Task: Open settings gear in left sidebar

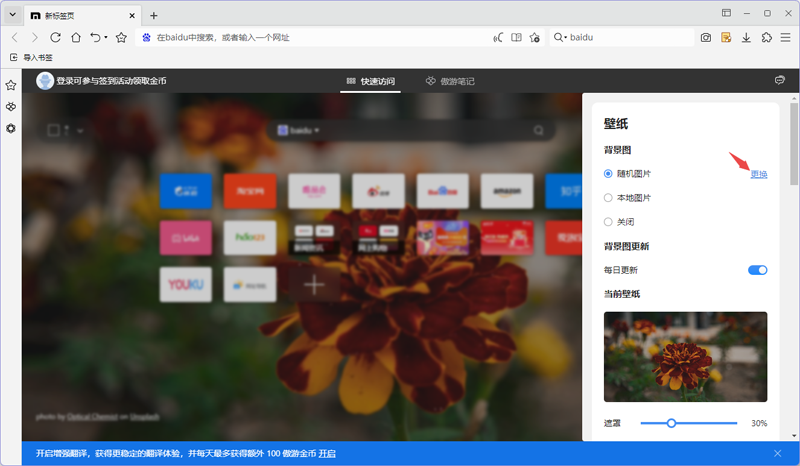Action: 11,128
